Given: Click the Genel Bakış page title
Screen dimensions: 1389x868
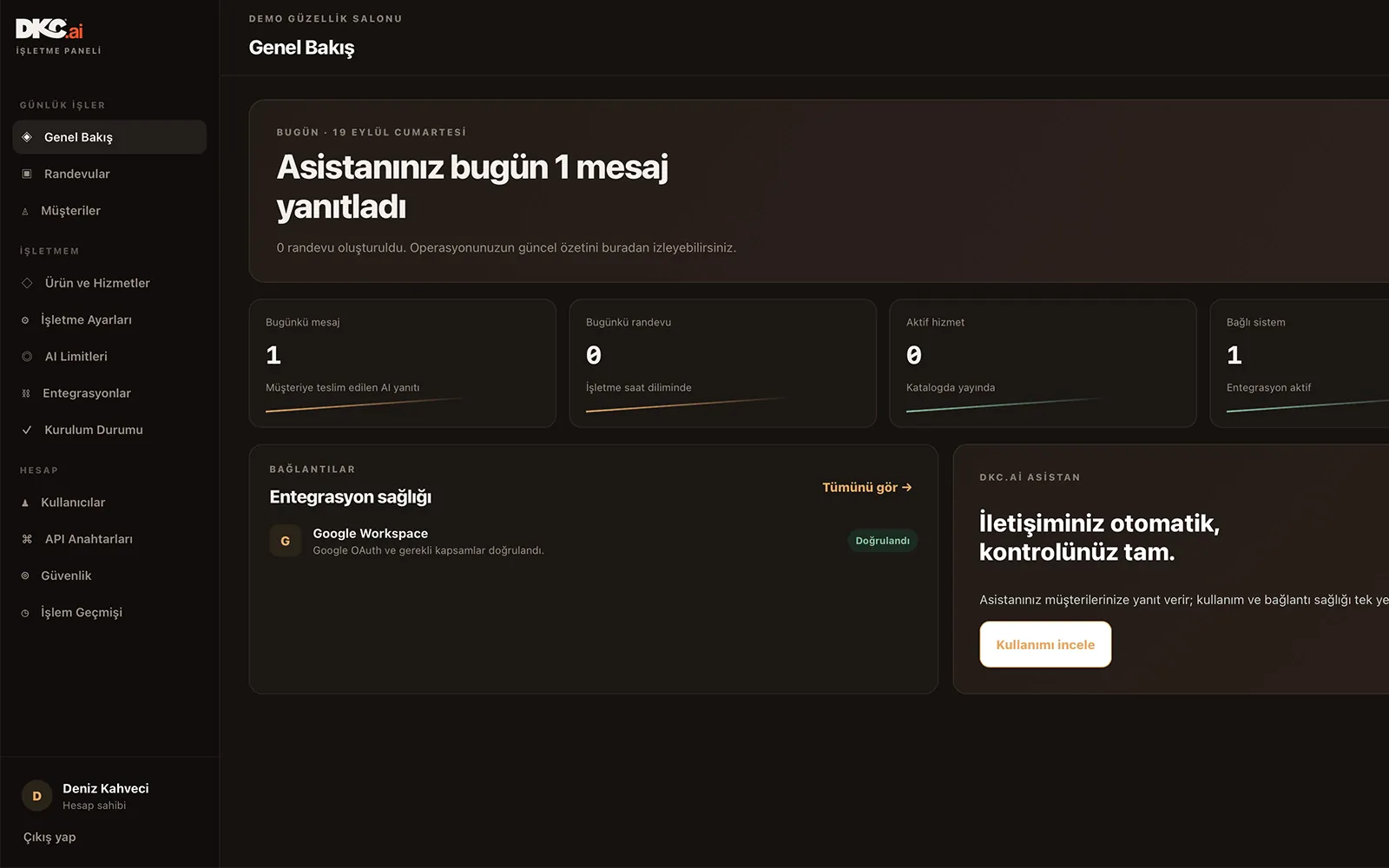Looking at the screenshot, I should [x=302, y=48].
